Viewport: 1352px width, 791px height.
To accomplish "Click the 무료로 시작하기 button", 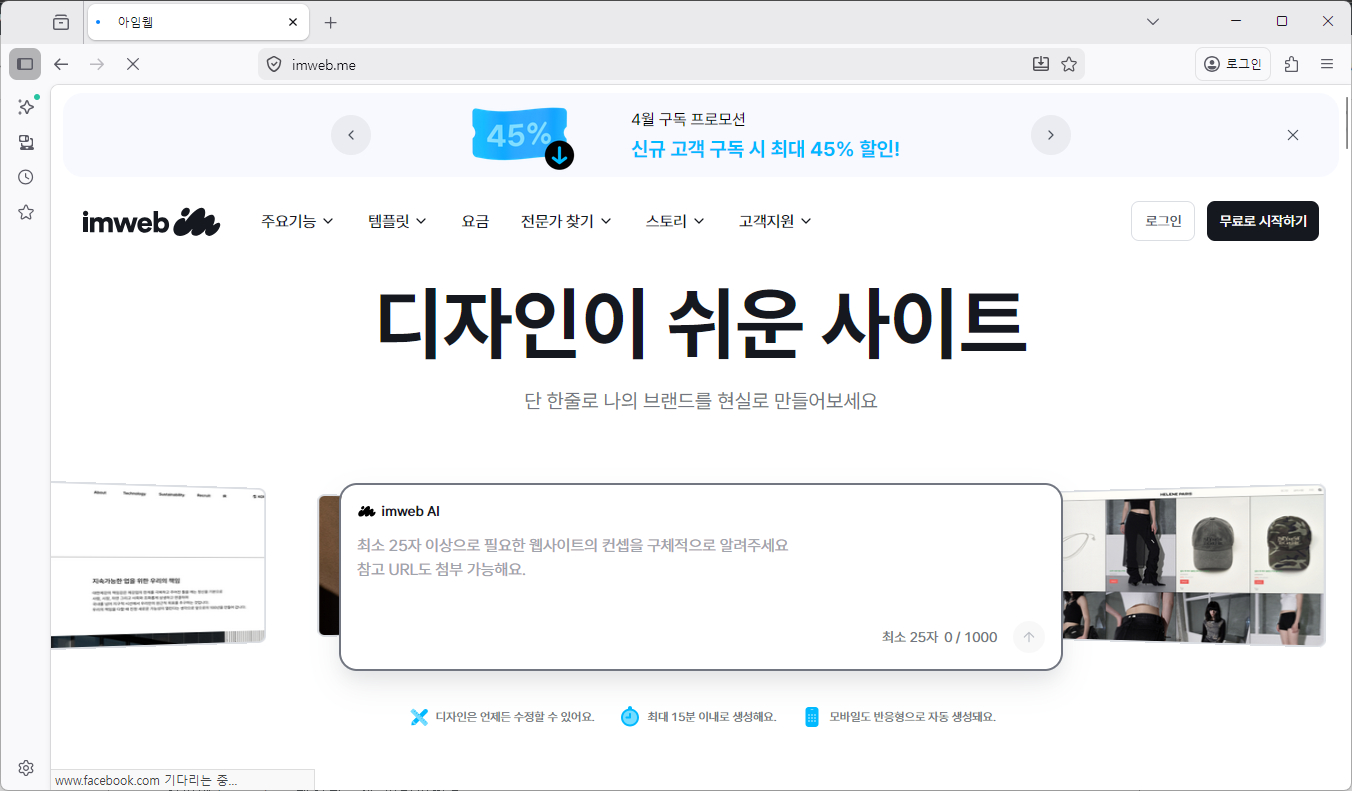I will coord(1262,221).
